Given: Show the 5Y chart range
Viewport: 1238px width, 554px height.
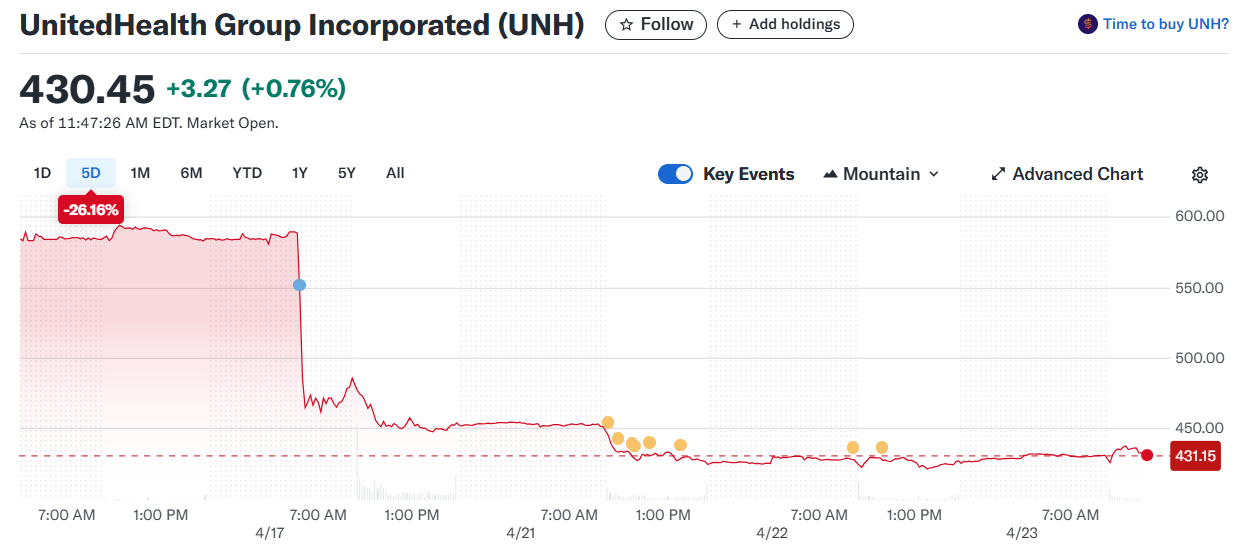Looking at the screenshot, I should coord(347,173).
